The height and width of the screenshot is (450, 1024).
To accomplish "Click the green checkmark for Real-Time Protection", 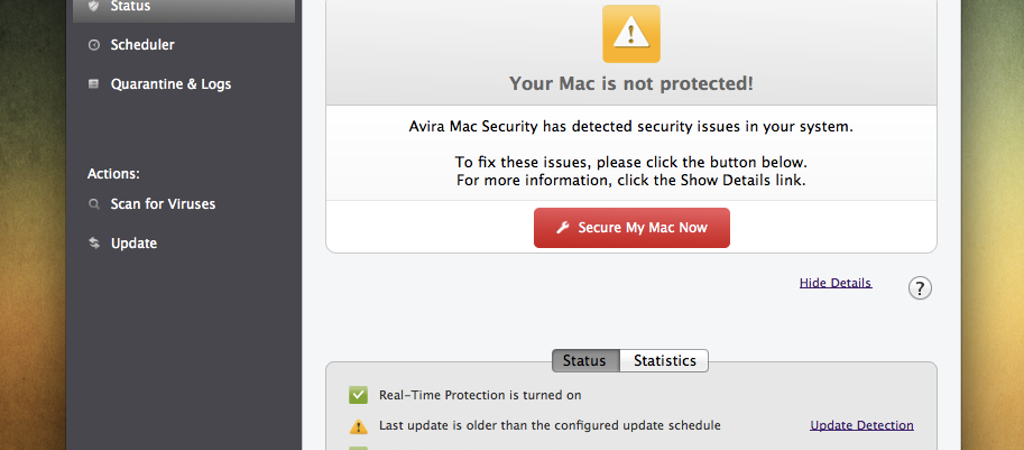I will (x=358, y=395).
